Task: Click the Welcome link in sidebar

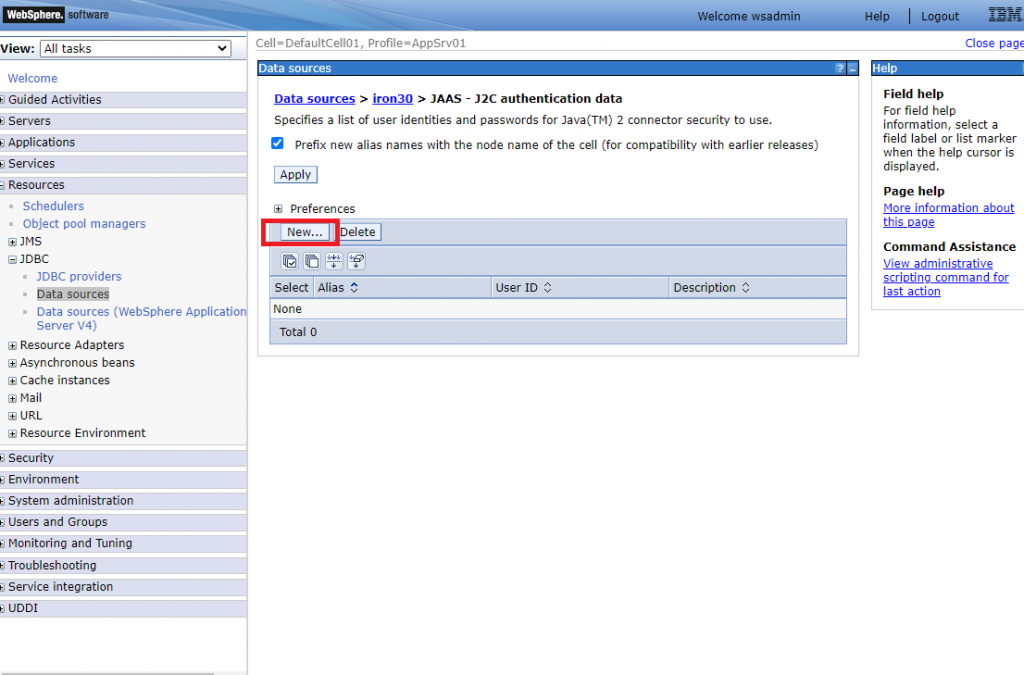Action: [33, 78]
